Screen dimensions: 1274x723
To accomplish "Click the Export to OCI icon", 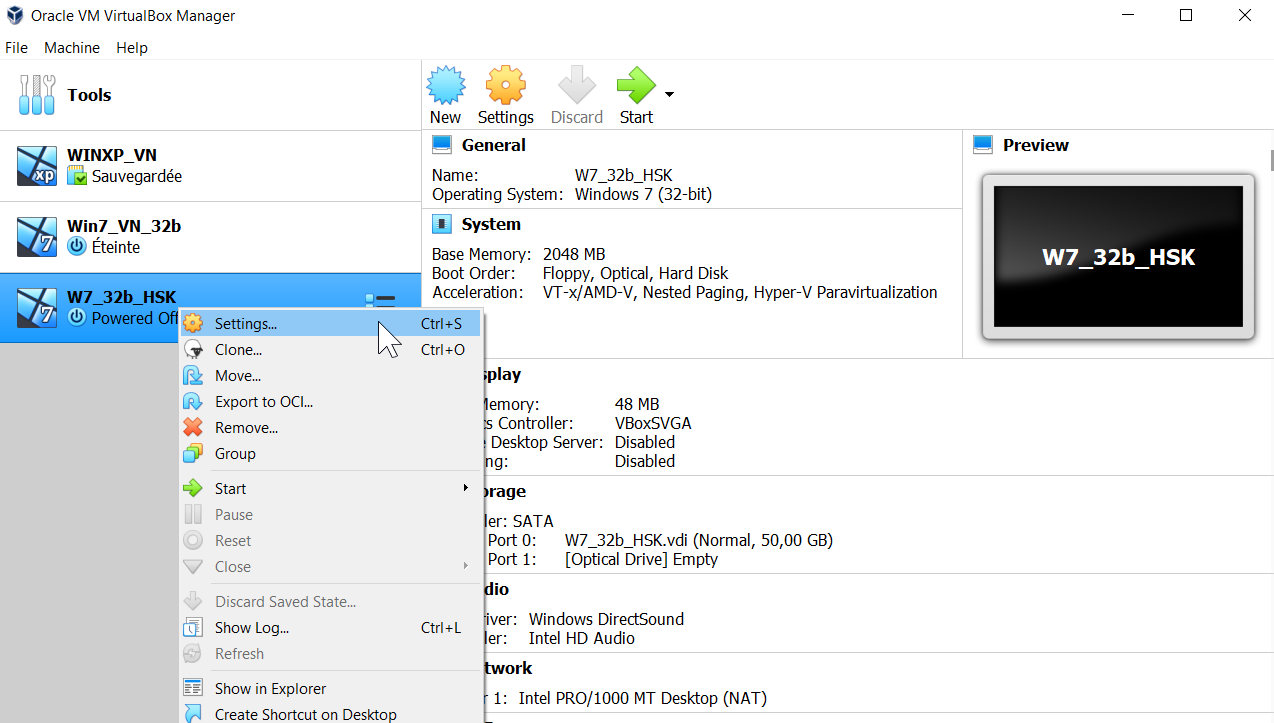I will (x=193, y=402).
